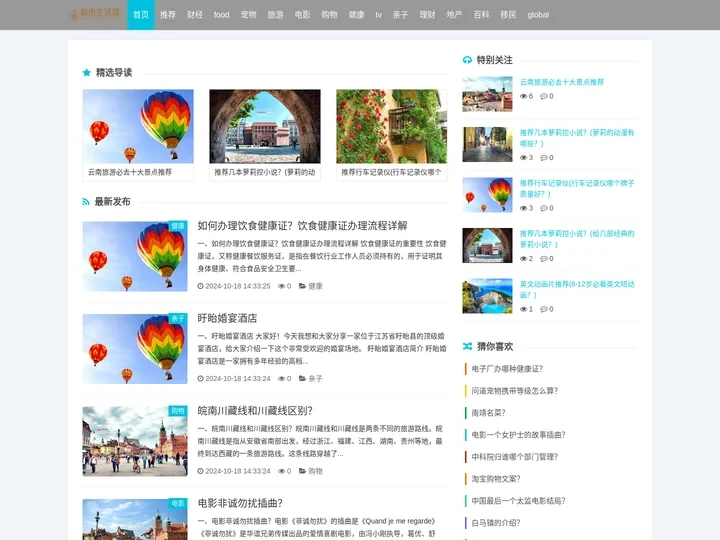Open suggestion 南靖名菜？
The height and width of the screenshot is (540, 720).
[489, 413]
